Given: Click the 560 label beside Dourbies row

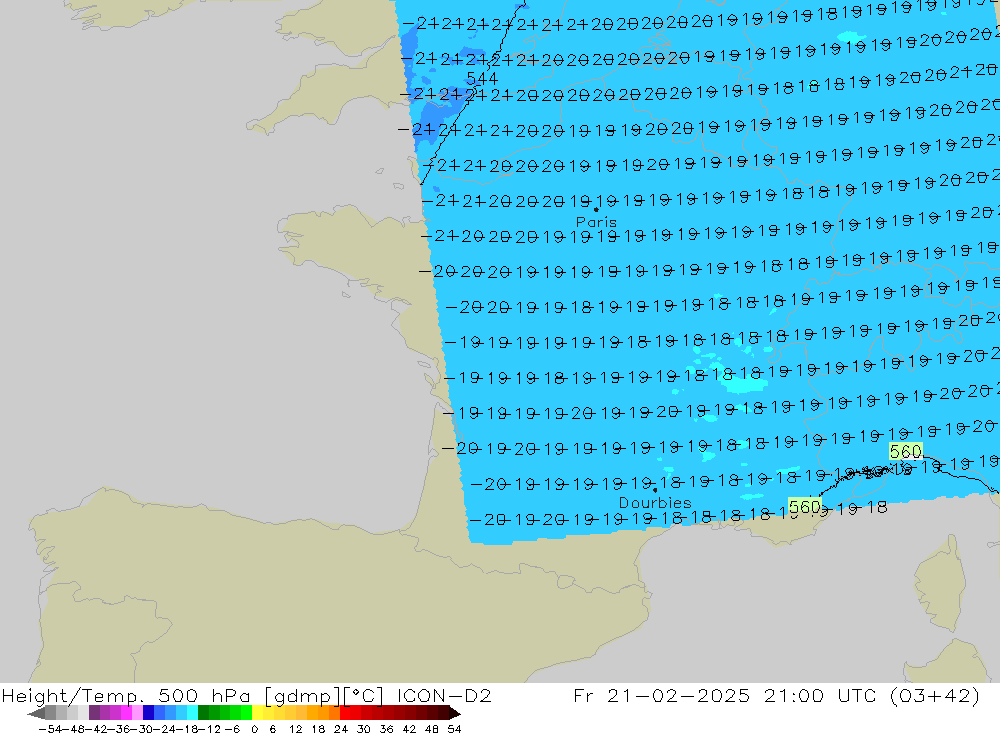Looking at the screenshot, I should pyautogui.click(x=804, y=507).
